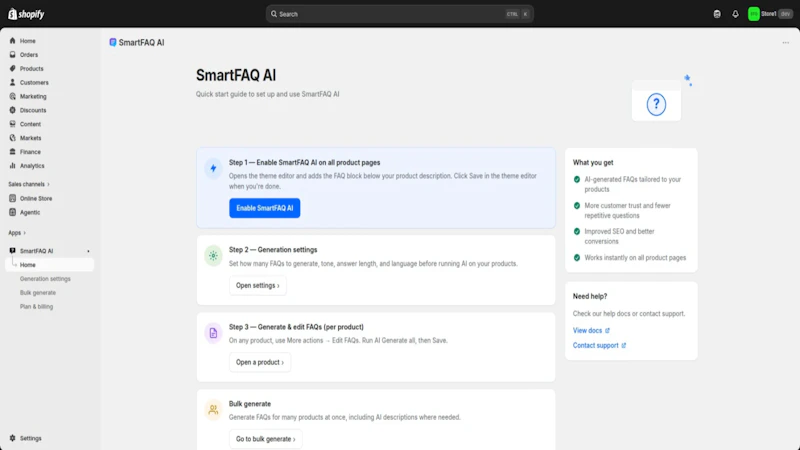The image size is (800, 450).
Task: Click the Markets globe icon
Action: [12, 138]
